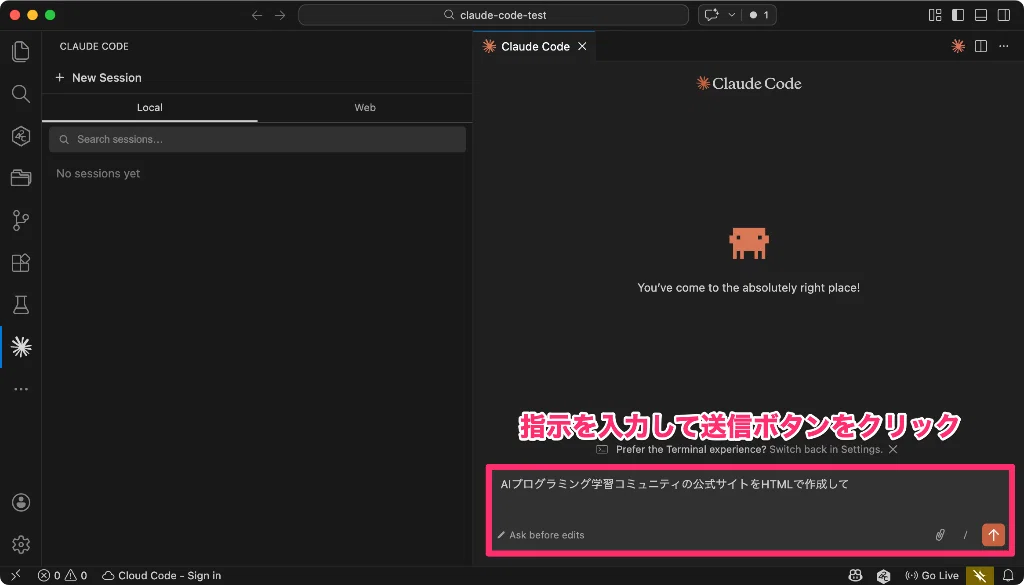1024x585 pixels.
Task: Toggle the bottom panel layout button
Action: coord(981,15)
